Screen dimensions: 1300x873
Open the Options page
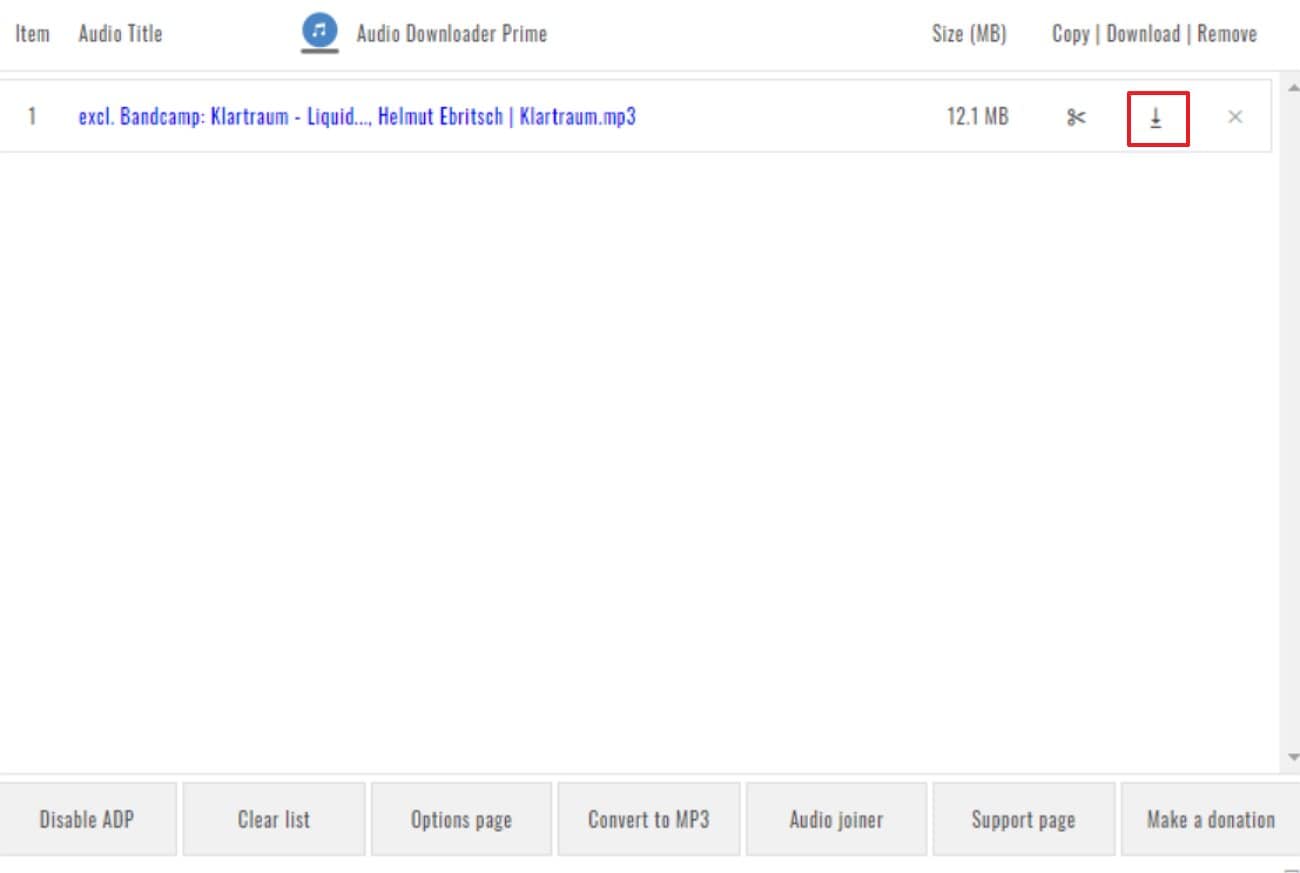[461, 820]
